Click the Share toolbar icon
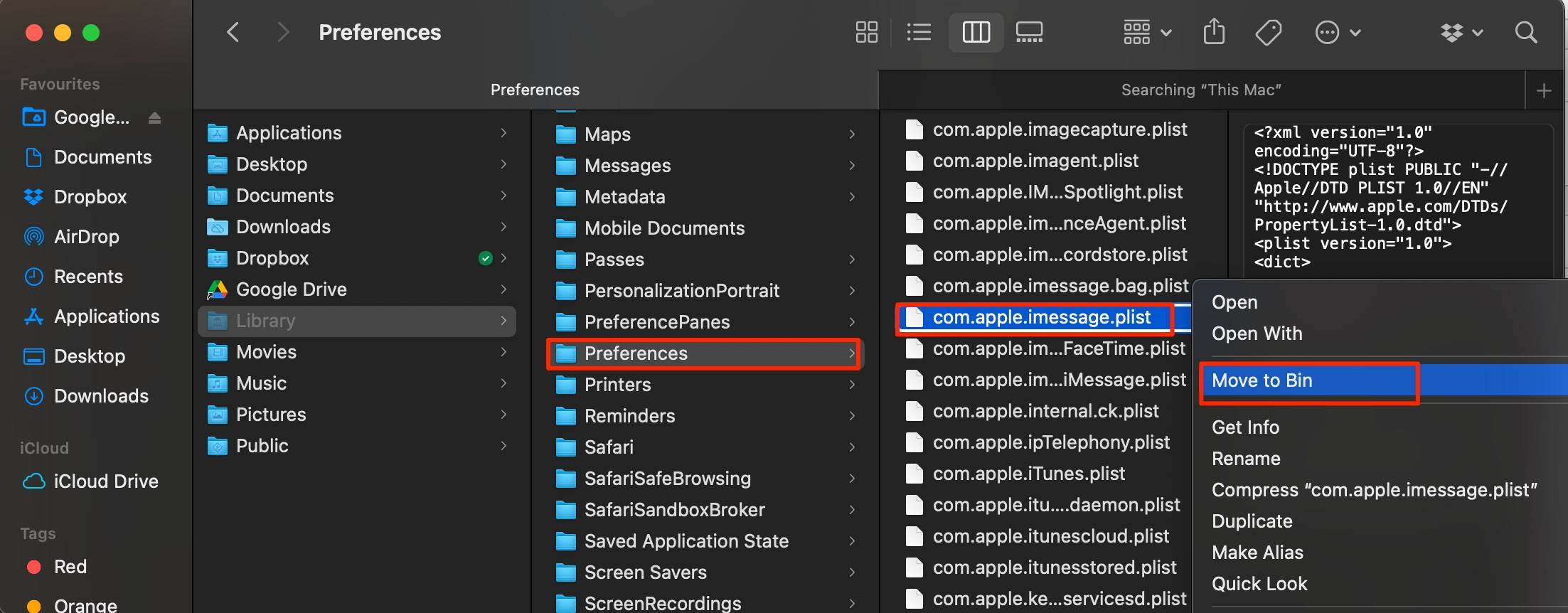Screen dimensions: 1568x613 (x=1214, y=32)
